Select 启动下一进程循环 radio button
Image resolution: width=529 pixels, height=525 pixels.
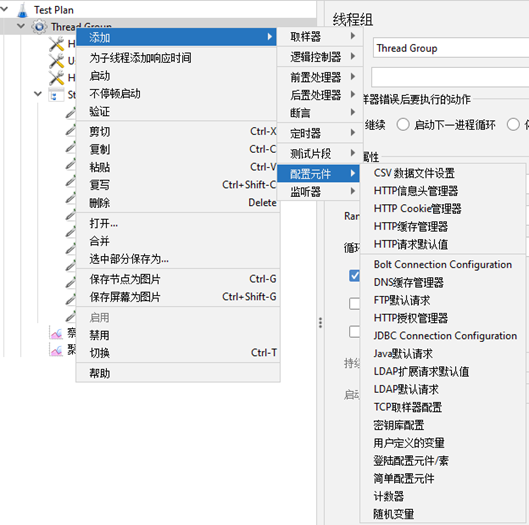point(403,125)
